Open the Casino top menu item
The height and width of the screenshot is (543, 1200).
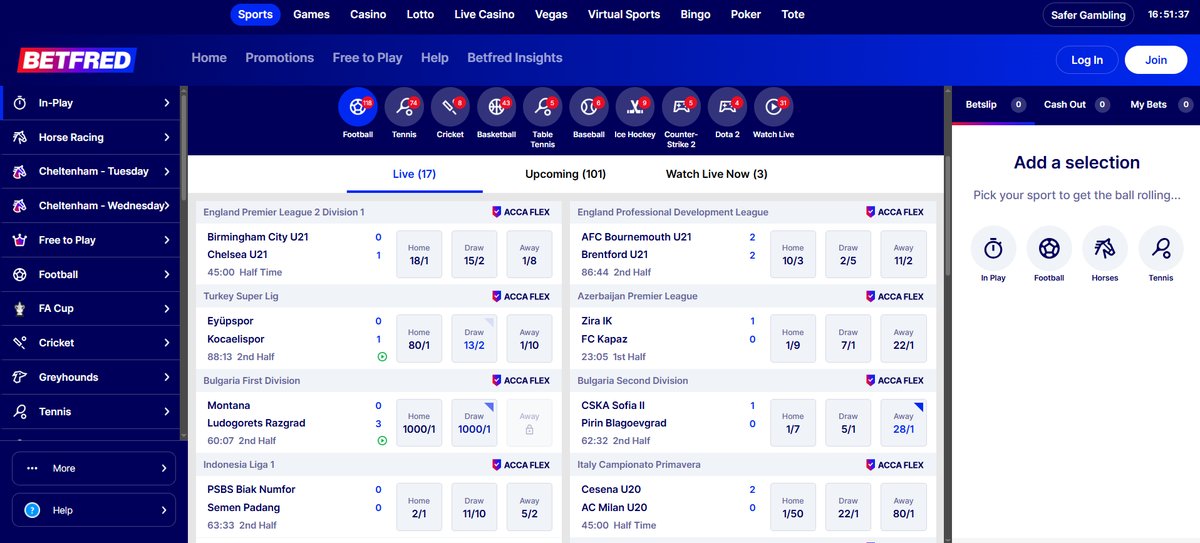pos(368,15)
